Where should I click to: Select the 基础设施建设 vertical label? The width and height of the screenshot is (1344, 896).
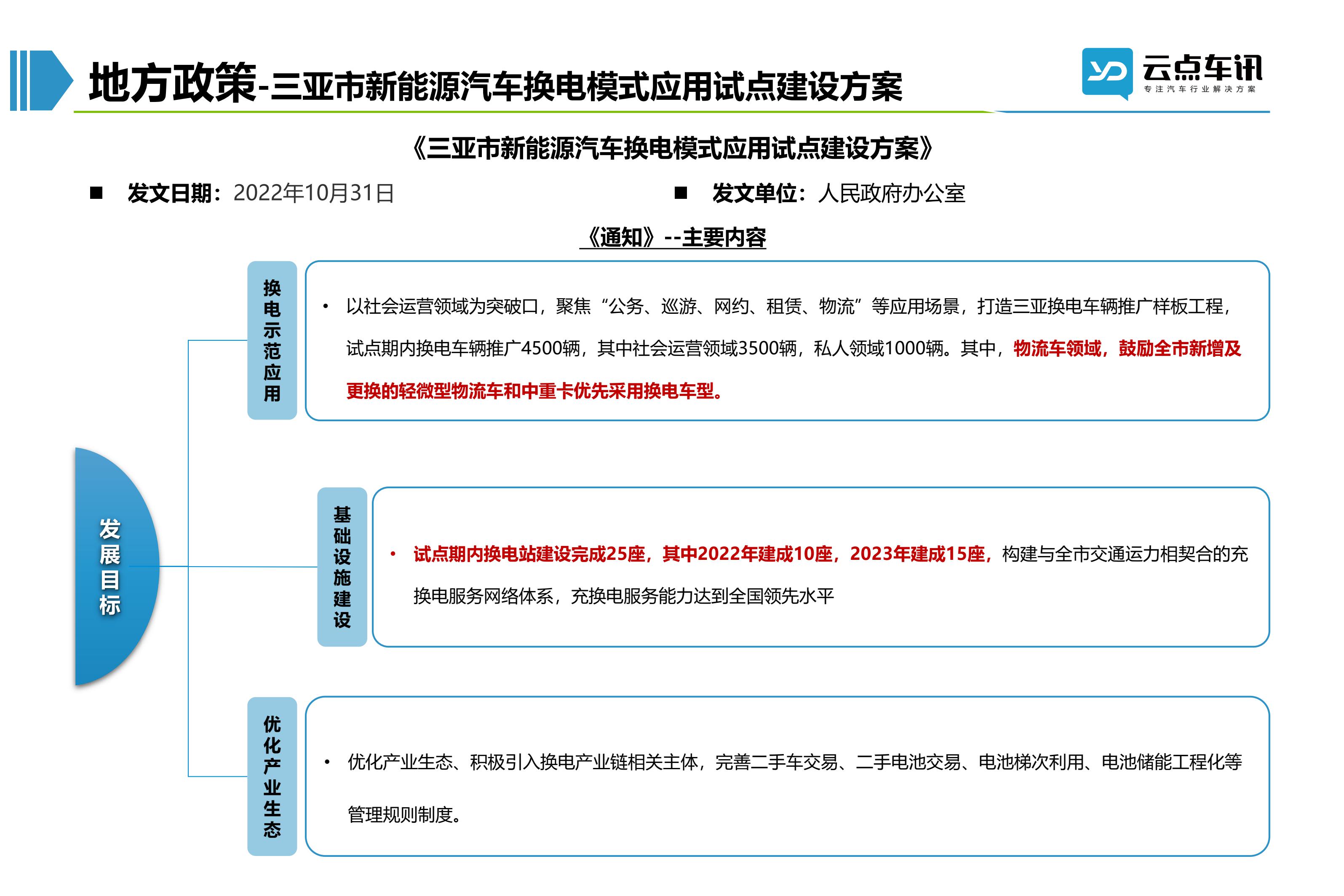tap(342, 567)
